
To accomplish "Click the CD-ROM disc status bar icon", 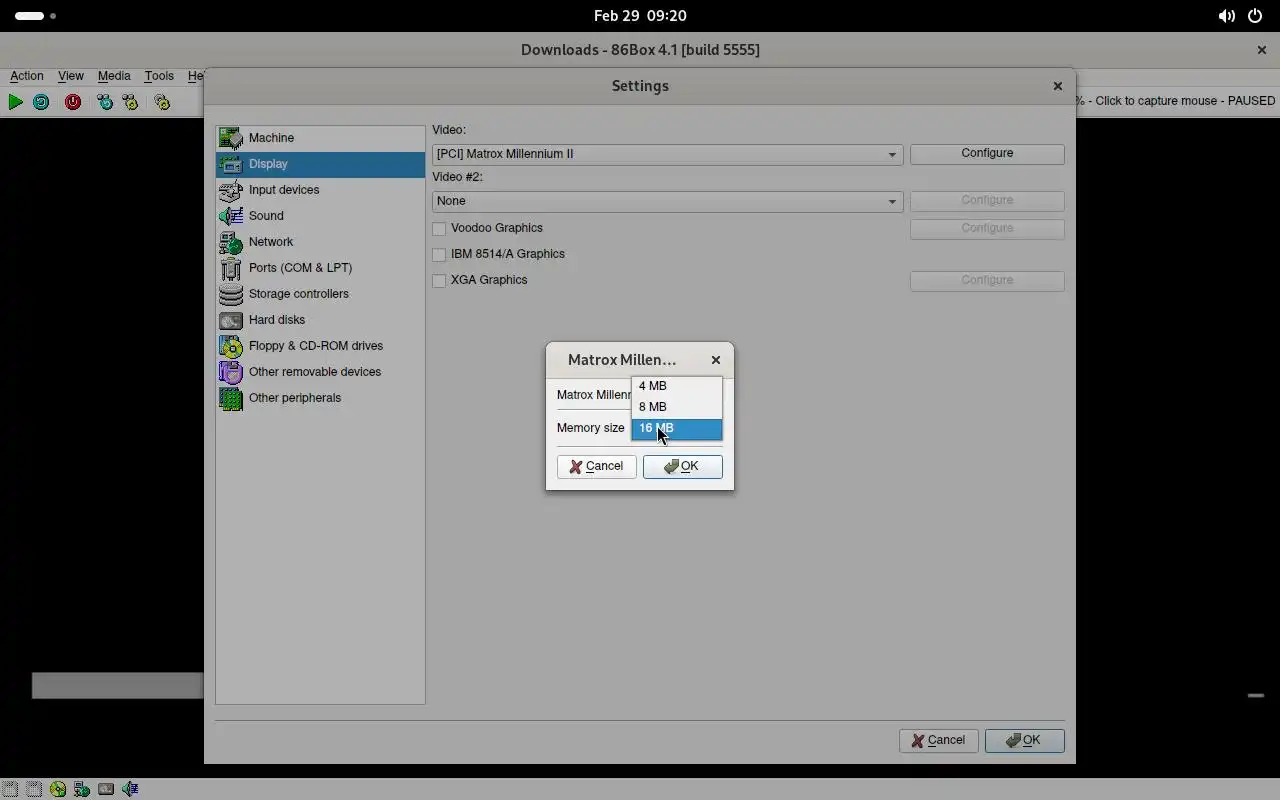I will (x=58, y=789).
